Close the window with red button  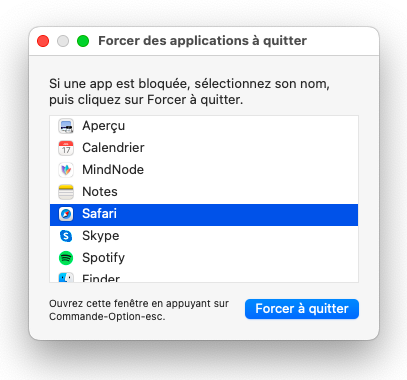[43, 41]
